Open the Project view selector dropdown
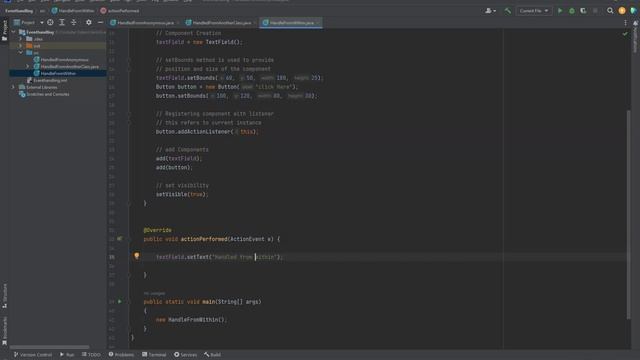Viewport: 640px width, 360px height. click(x=29, y=22)
